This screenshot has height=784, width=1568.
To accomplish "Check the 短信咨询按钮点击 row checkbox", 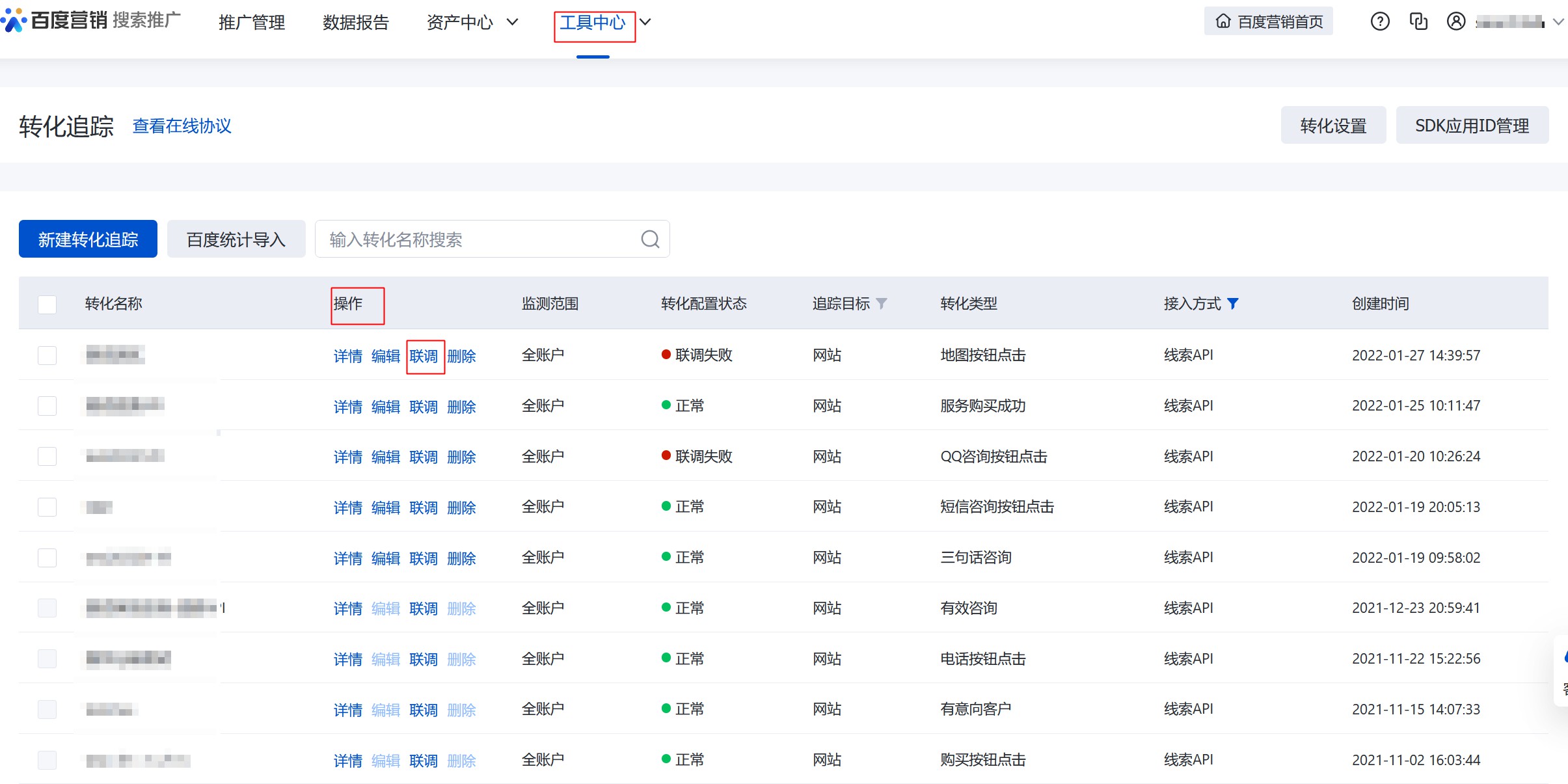I will 47,507.
